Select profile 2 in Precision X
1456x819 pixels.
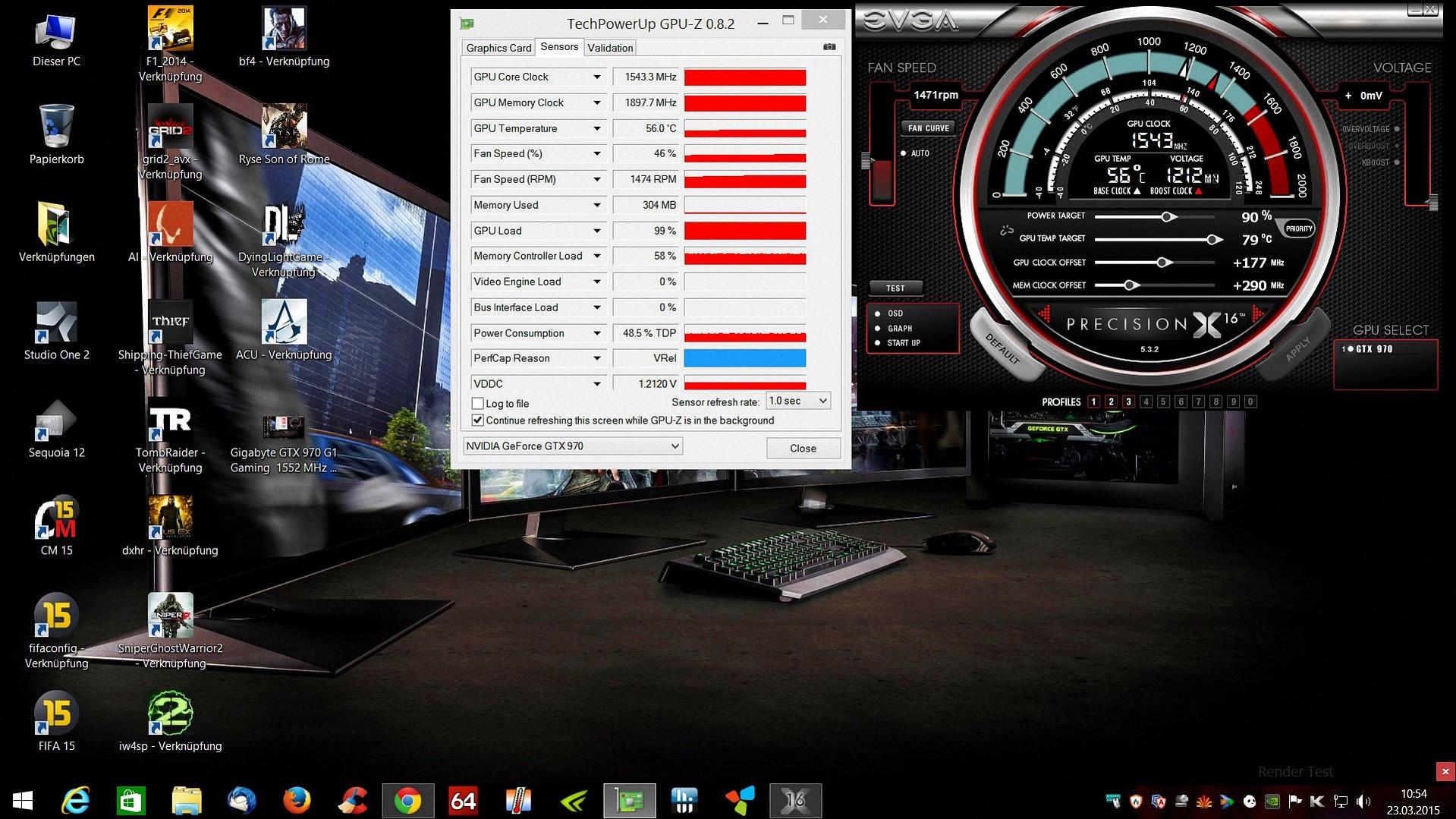click(1111, 402)
